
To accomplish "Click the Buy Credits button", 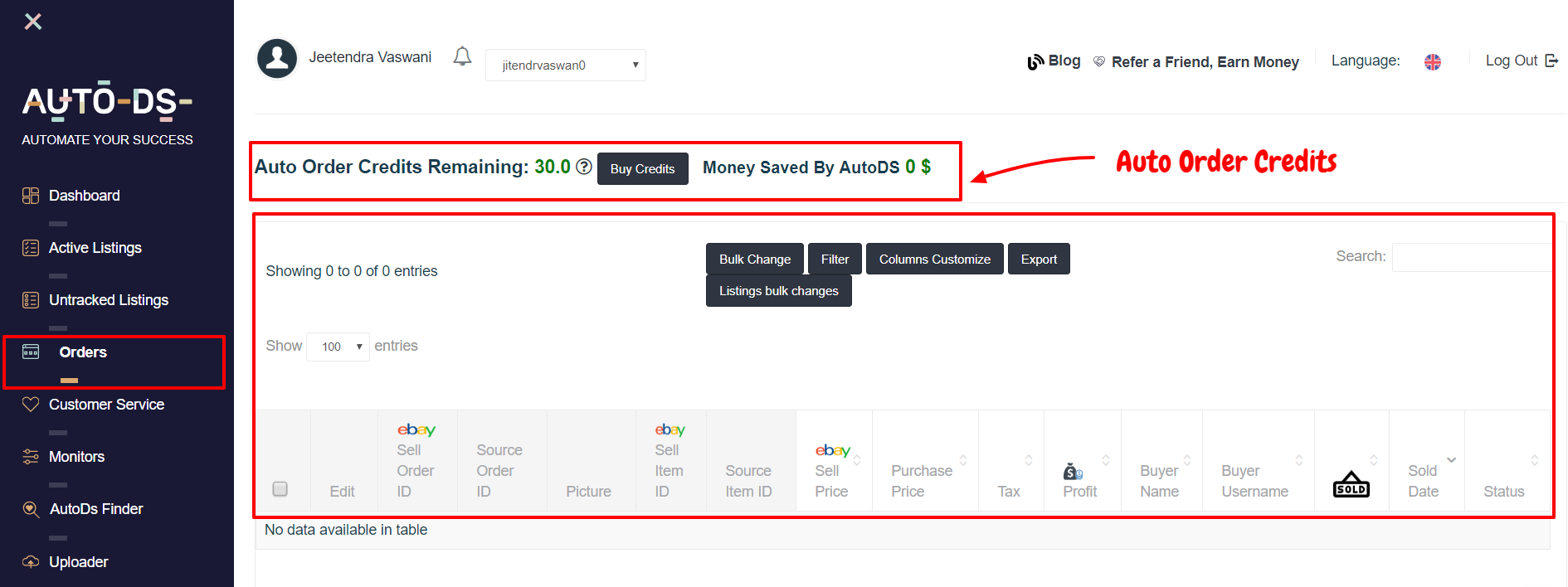I will pyautogui.click(x=643, y=169).
